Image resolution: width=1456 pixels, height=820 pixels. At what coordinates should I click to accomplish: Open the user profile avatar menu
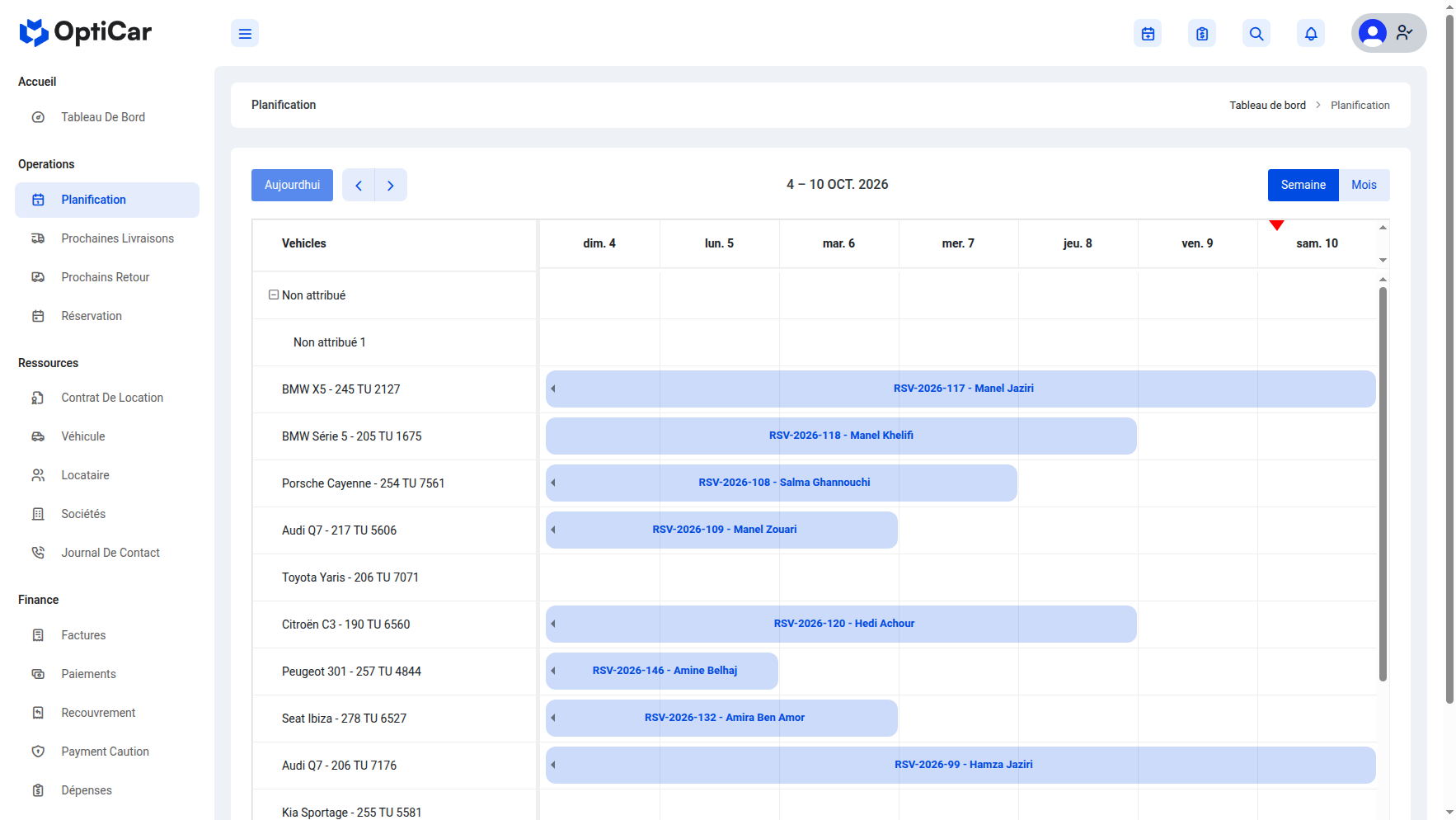point(1388,33)
